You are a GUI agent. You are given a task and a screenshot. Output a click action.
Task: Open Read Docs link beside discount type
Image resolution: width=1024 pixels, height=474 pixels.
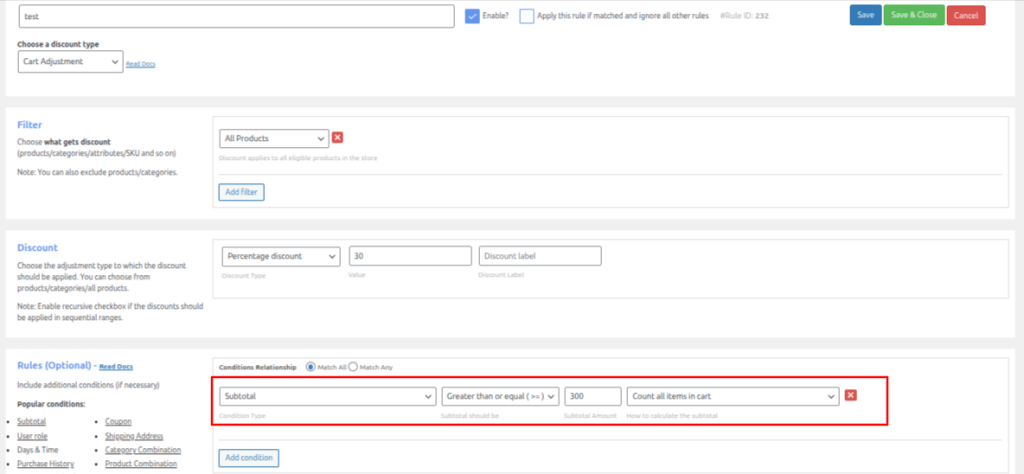pyautogui.click(x=140, y=64)
